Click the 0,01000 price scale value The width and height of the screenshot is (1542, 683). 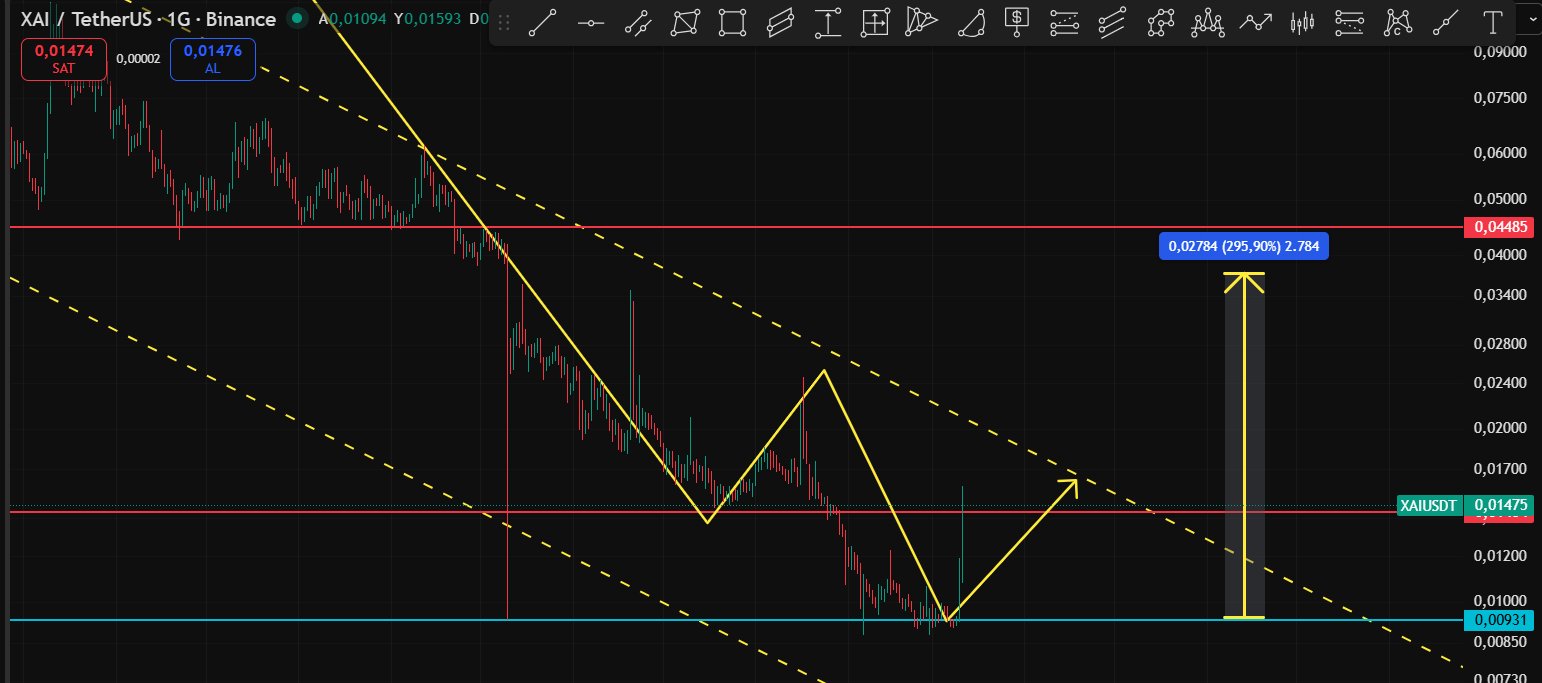point(1499,600)
